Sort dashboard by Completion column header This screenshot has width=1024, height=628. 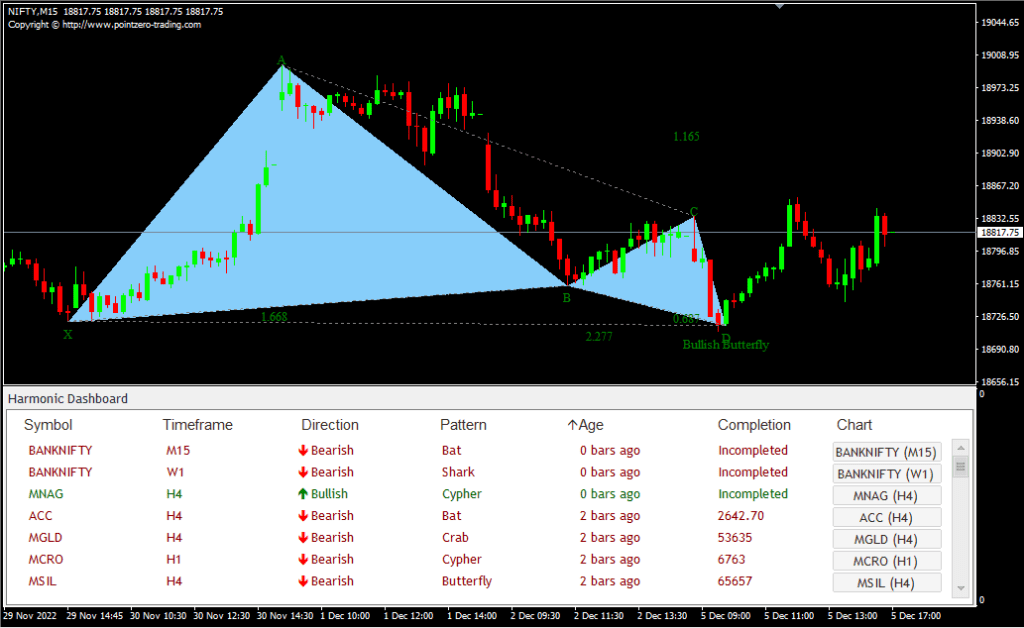pyautogui.click(x=754, y=425)
